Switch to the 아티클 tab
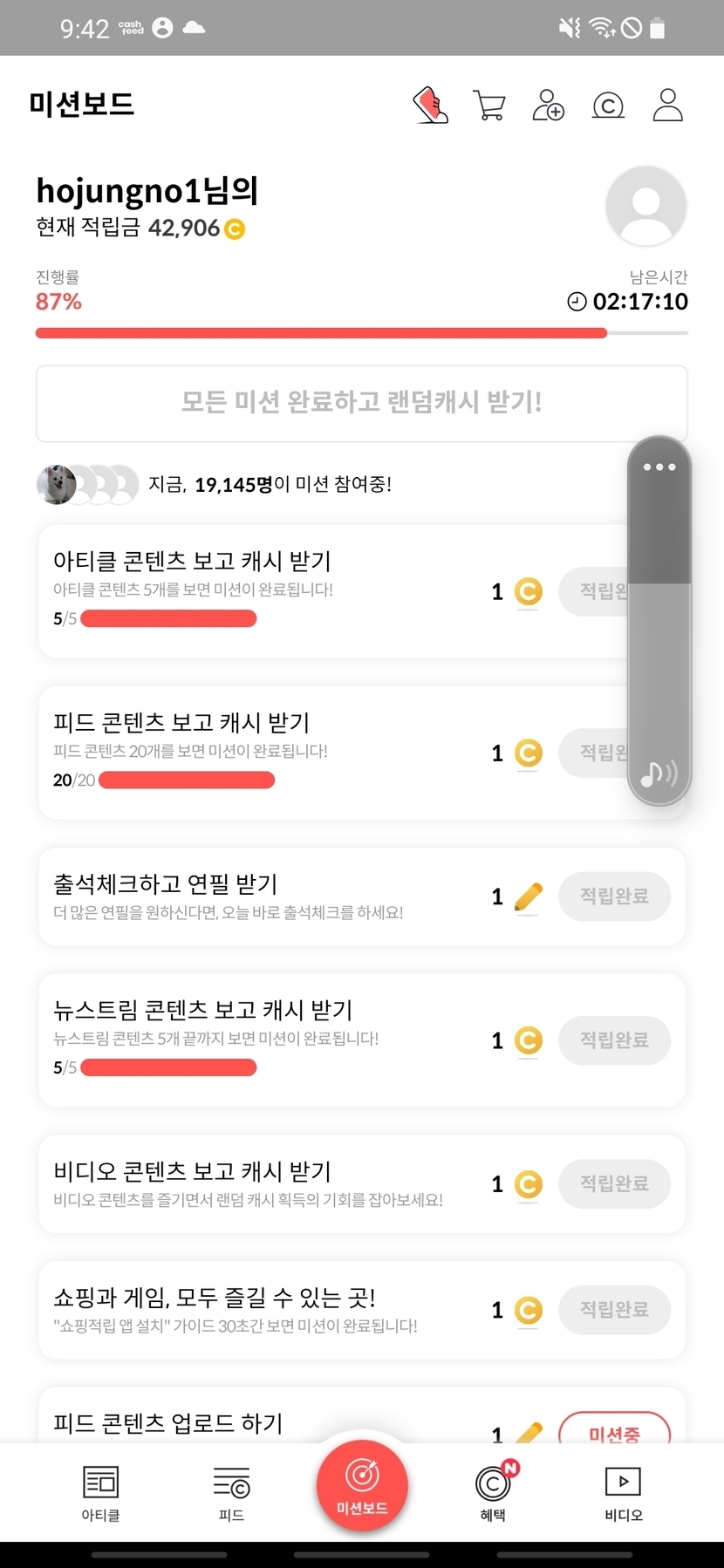The width and height of the screenshot is (724, 1568). point(100,1493)
